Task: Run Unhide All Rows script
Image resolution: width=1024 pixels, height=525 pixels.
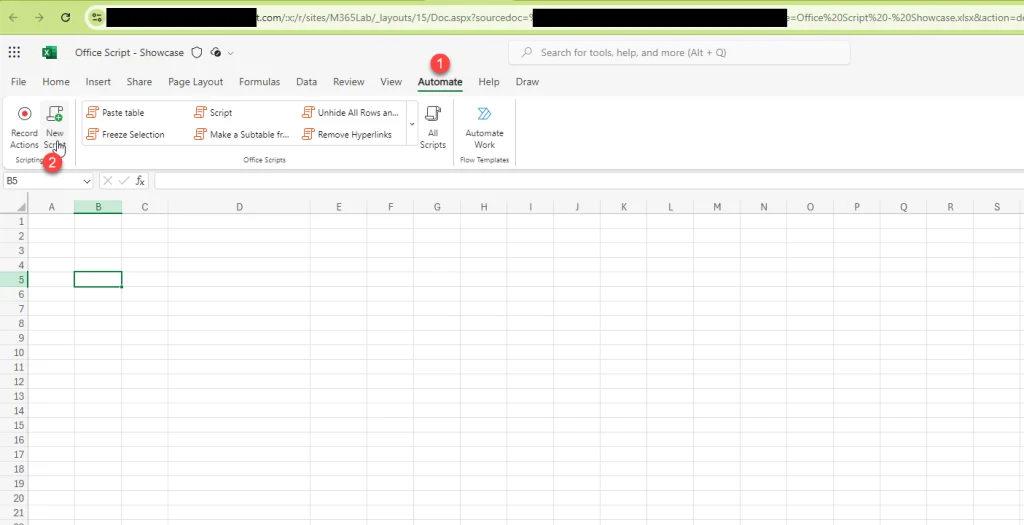Action: pyautogui.click(x=350, y=113)
